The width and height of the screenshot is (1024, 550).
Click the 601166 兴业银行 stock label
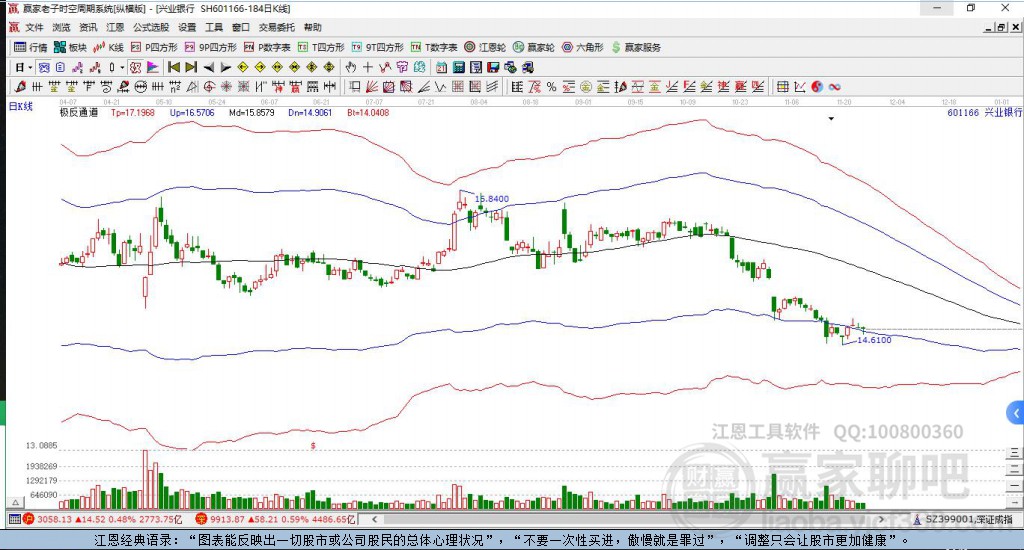[x=984, y=112]
